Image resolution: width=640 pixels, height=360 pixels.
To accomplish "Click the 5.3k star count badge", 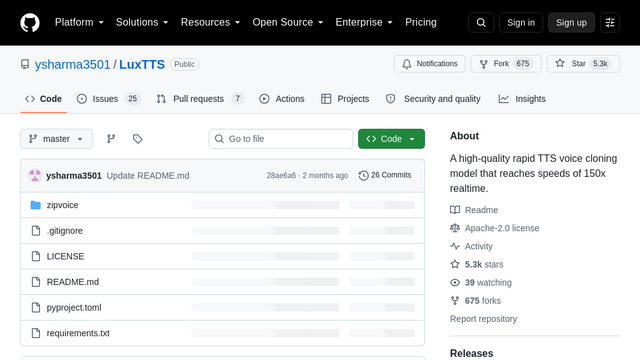I will point(600,64).
